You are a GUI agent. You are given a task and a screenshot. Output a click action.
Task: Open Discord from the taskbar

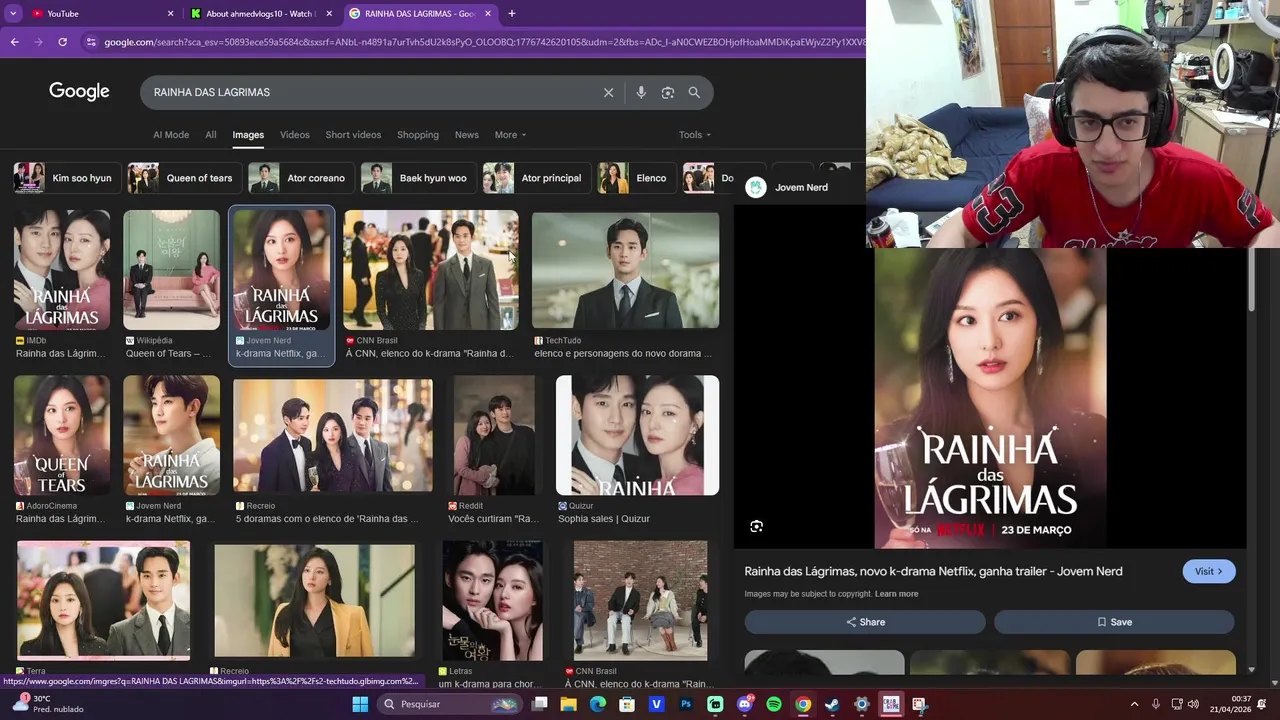[744, 704]
